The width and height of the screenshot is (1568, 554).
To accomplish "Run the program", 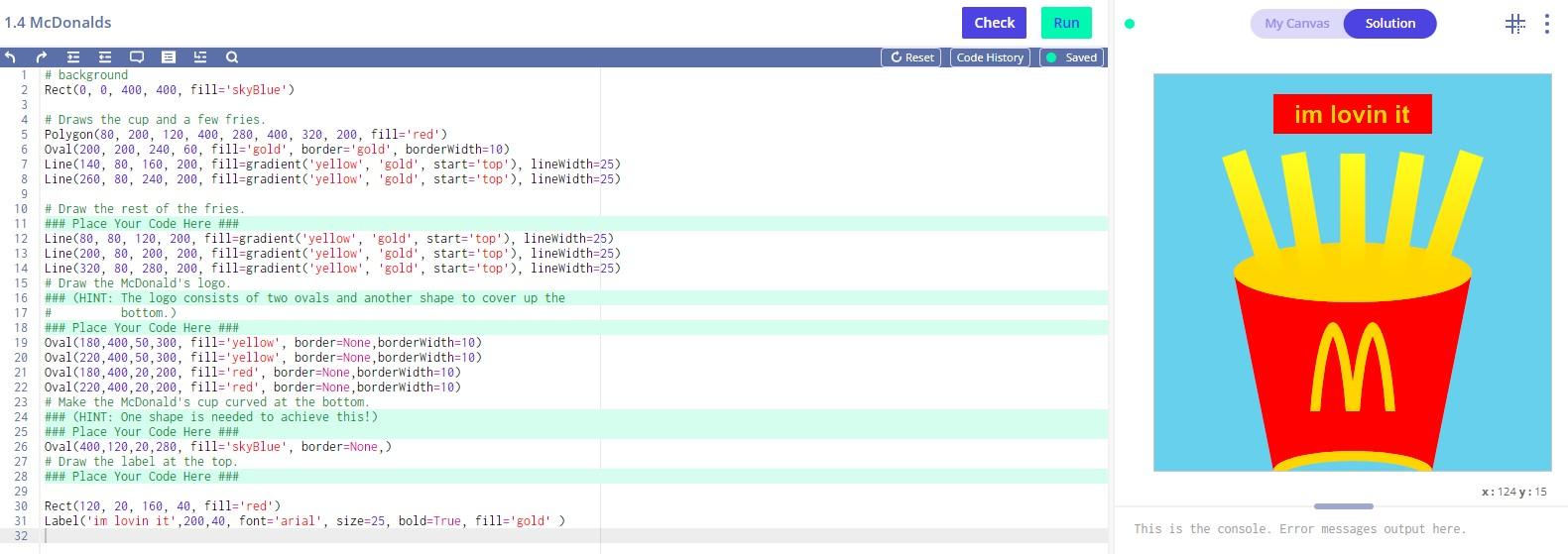I will tap(1066, 23).
